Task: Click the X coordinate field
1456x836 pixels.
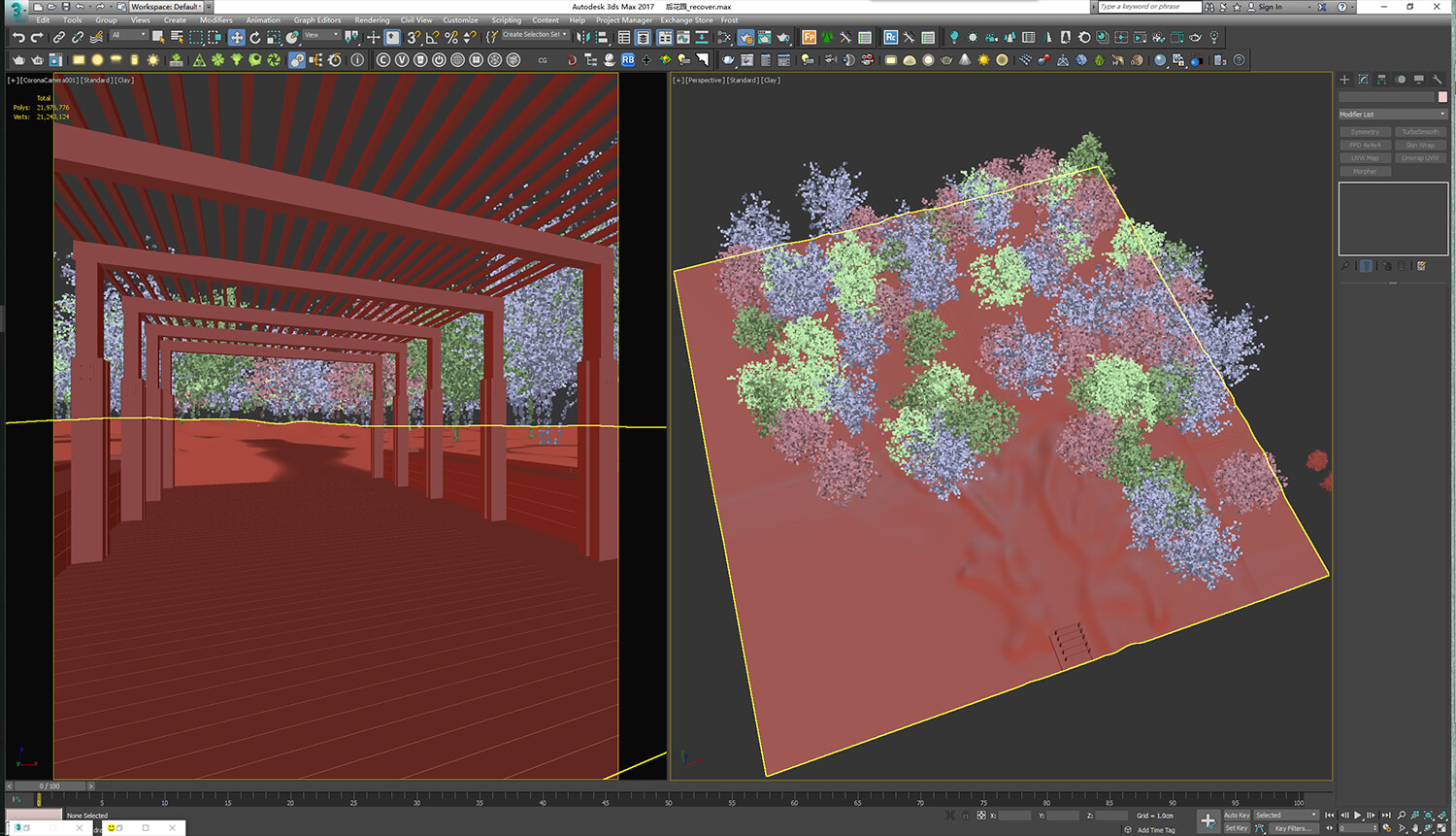Action: (x=1014, y=816)
